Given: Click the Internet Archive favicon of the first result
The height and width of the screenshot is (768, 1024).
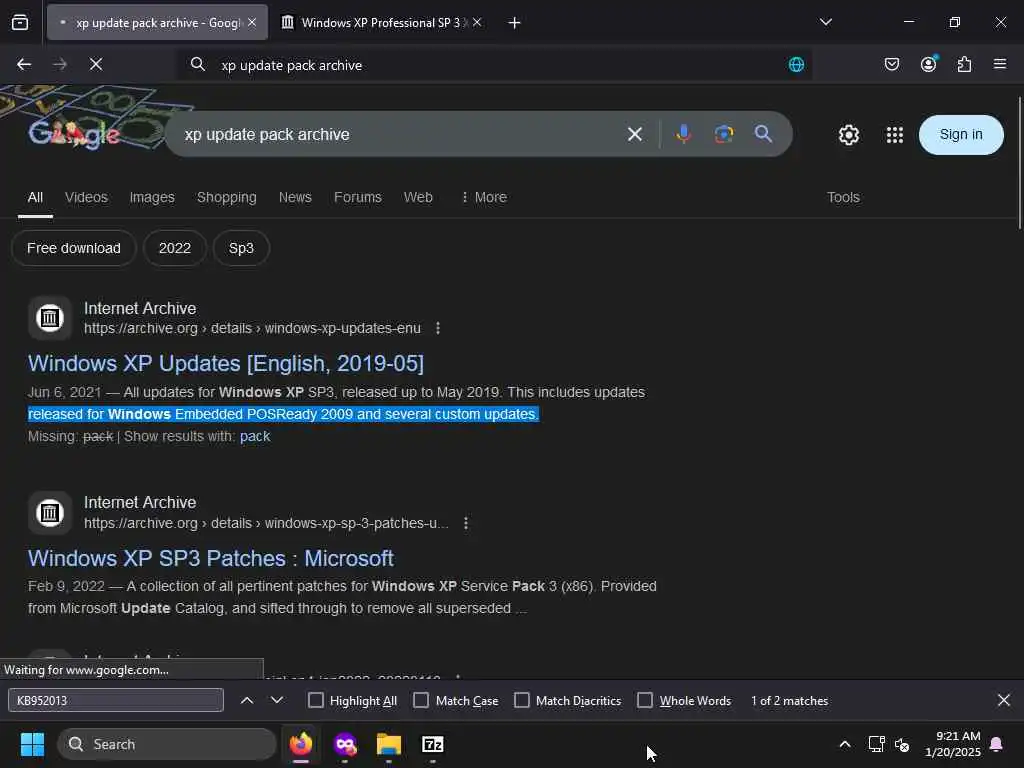Looking at the screenshot, I should (x=50, y=318).
